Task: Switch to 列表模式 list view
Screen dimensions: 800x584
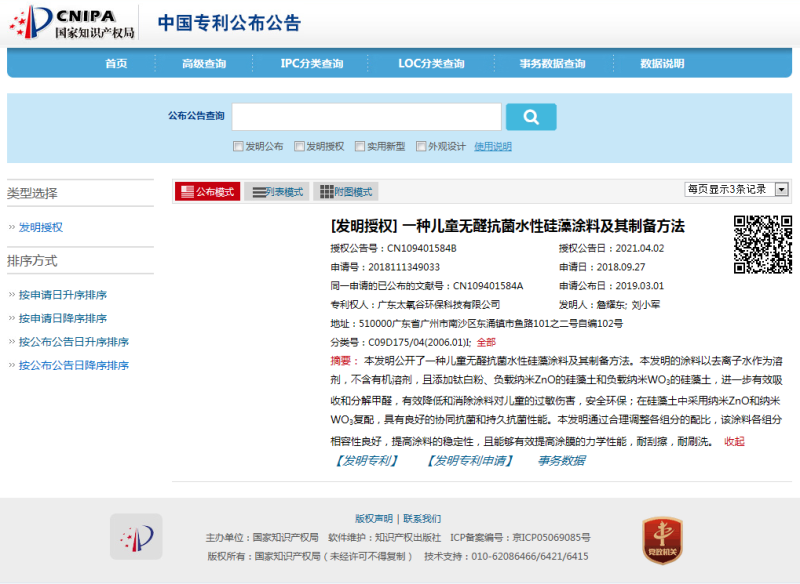Action: (x=277, y=192)
